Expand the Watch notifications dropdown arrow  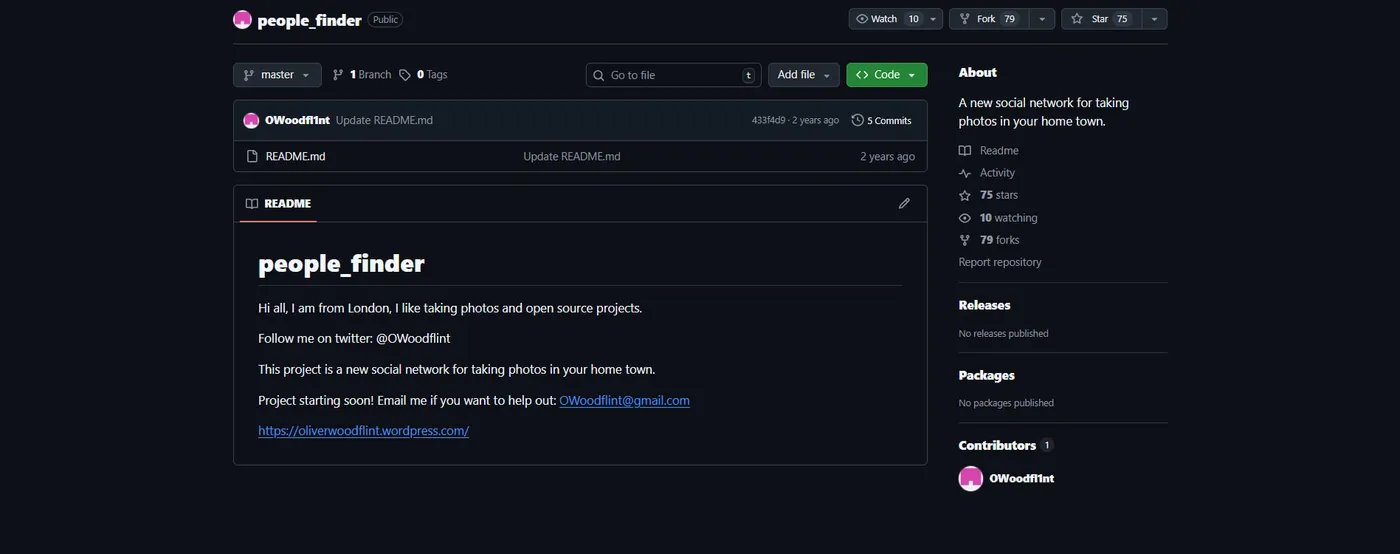pyautogui.click(x=933, y=19)
